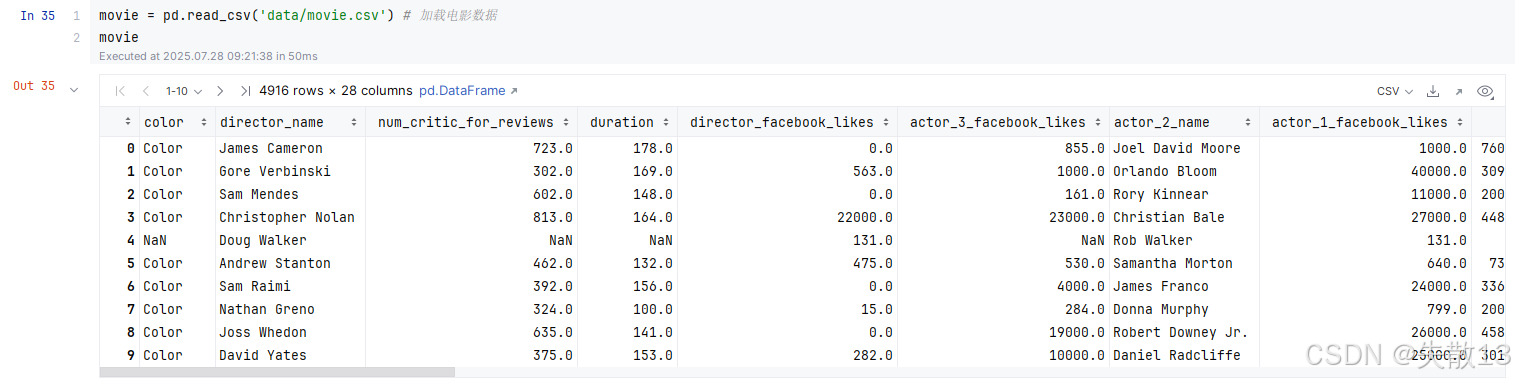Select cell 'James Cameron'
Screen dimensions: 1515x381
point(271,148)
